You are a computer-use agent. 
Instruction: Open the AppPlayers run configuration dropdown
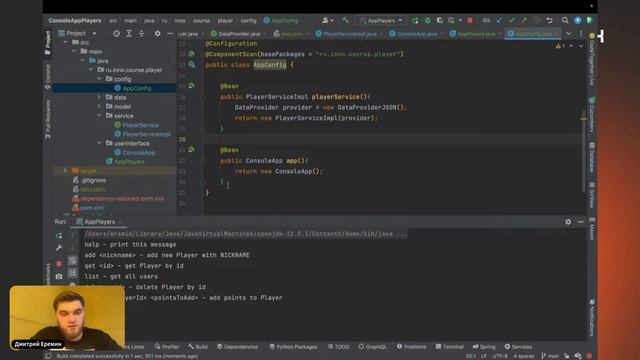tap(381, 20)
